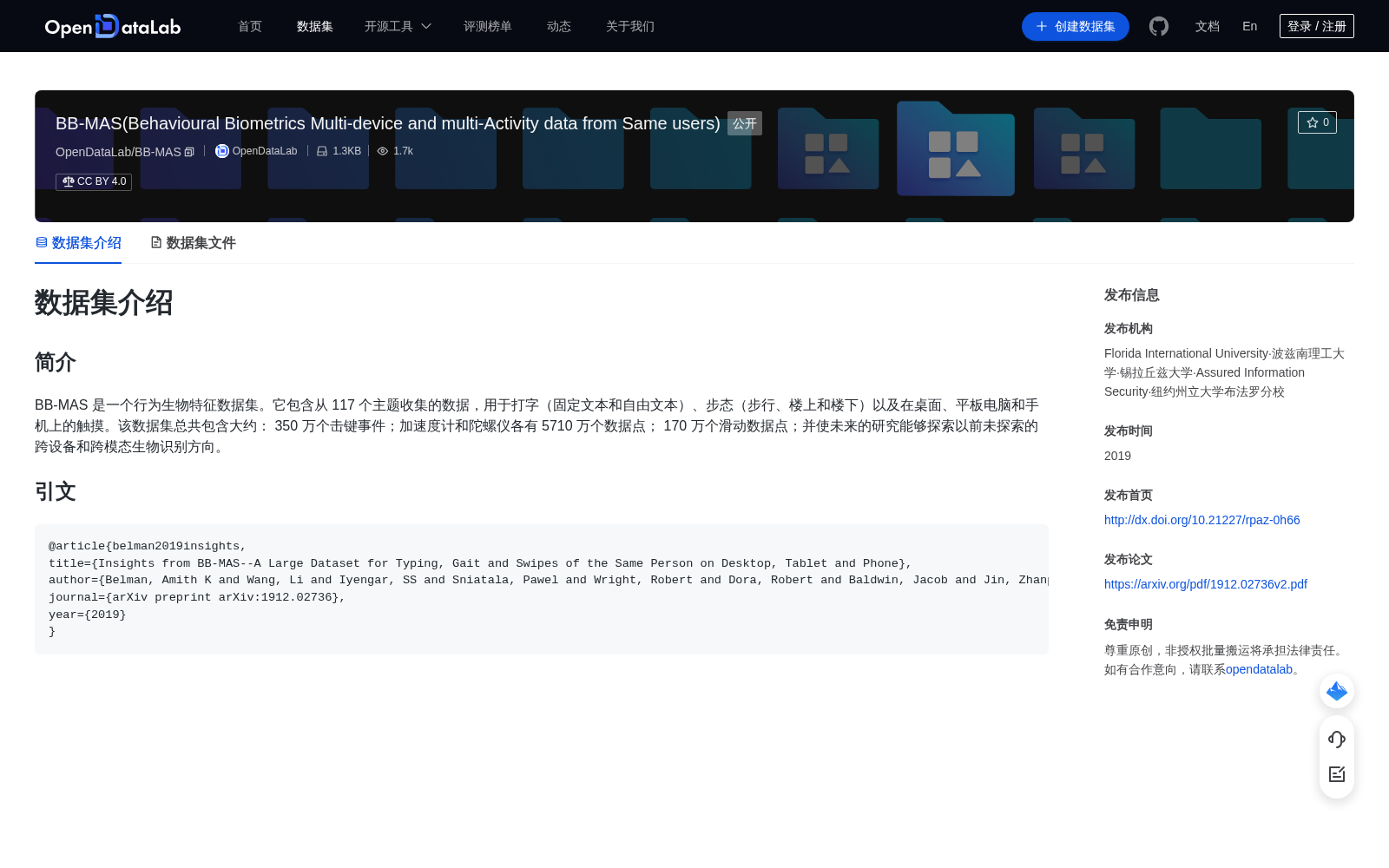Click the 创建数据集 button

(x=1076, y=27)
